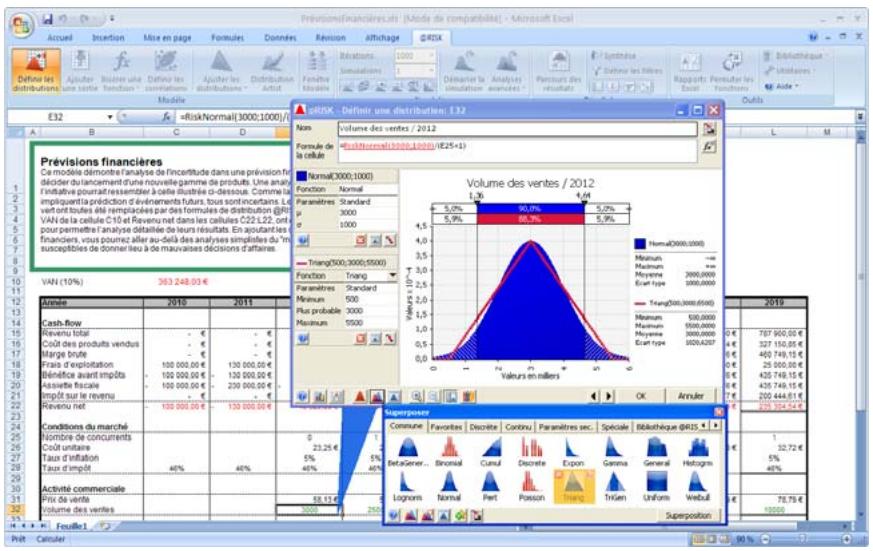This screenshot has height=551, width=873.
Task: Switch to Favorites tab in Superposer
Action: coord(446,427)
